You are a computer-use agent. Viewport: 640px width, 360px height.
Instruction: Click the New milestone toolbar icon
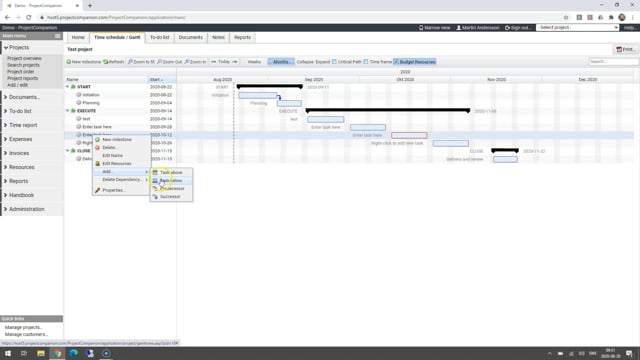pyautogui.click(x=69, y=62)
